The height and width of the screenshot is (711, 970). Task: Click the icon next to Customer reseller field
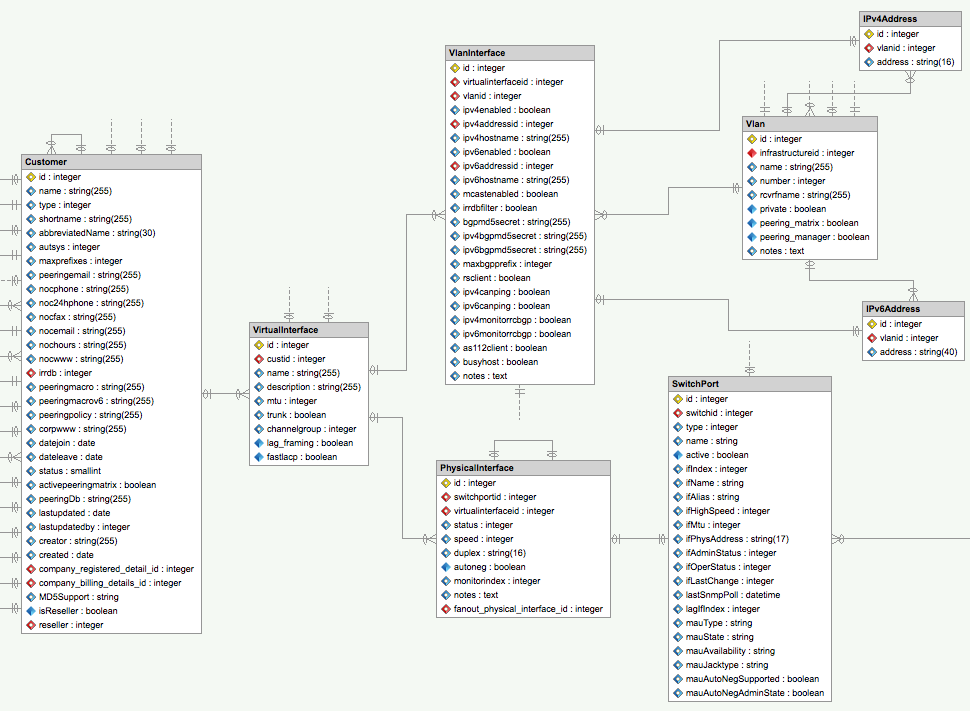pyautogui.click(x=31, y=625)
